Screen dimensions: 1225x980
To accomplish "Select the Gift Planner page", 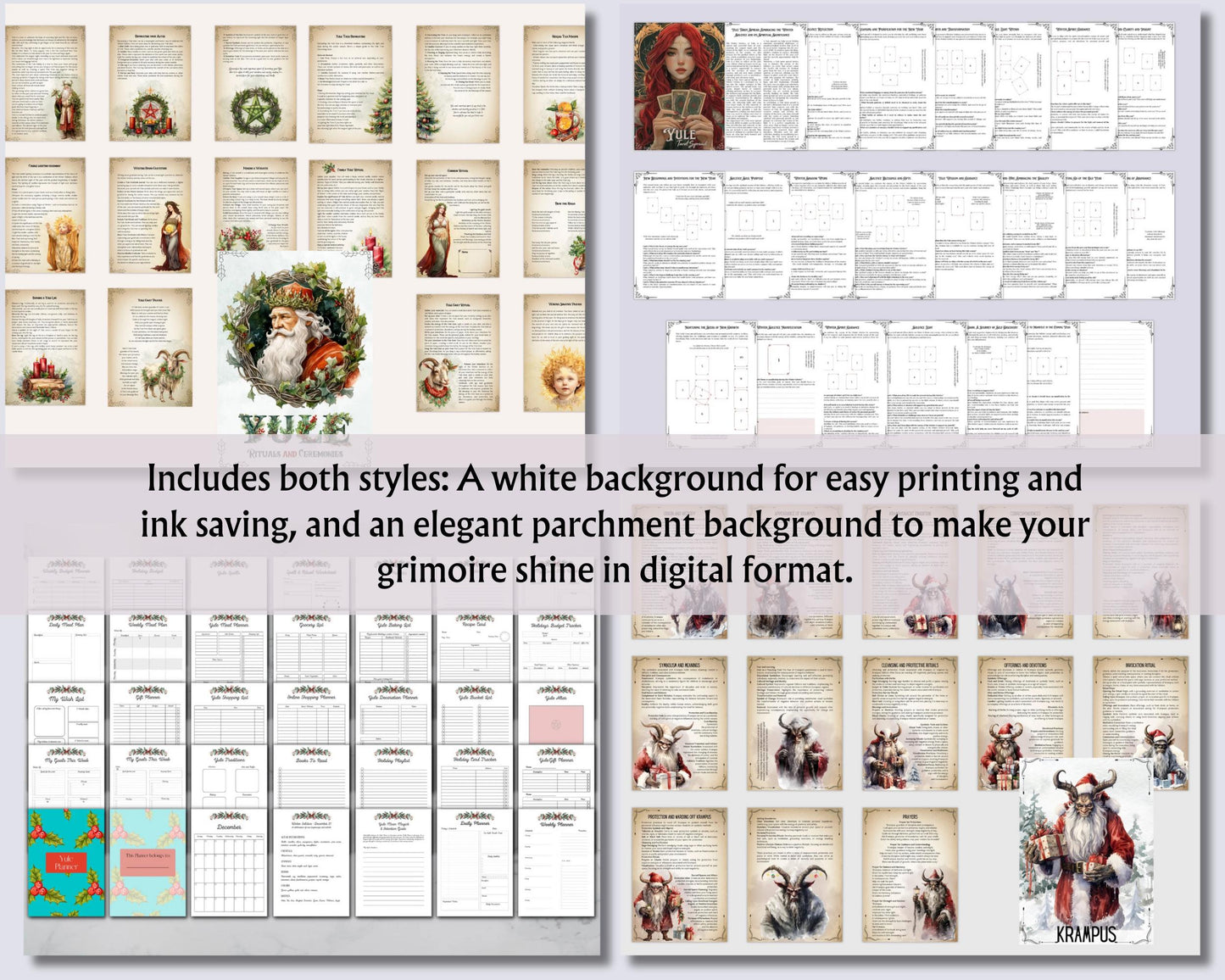I will point(147,714).
